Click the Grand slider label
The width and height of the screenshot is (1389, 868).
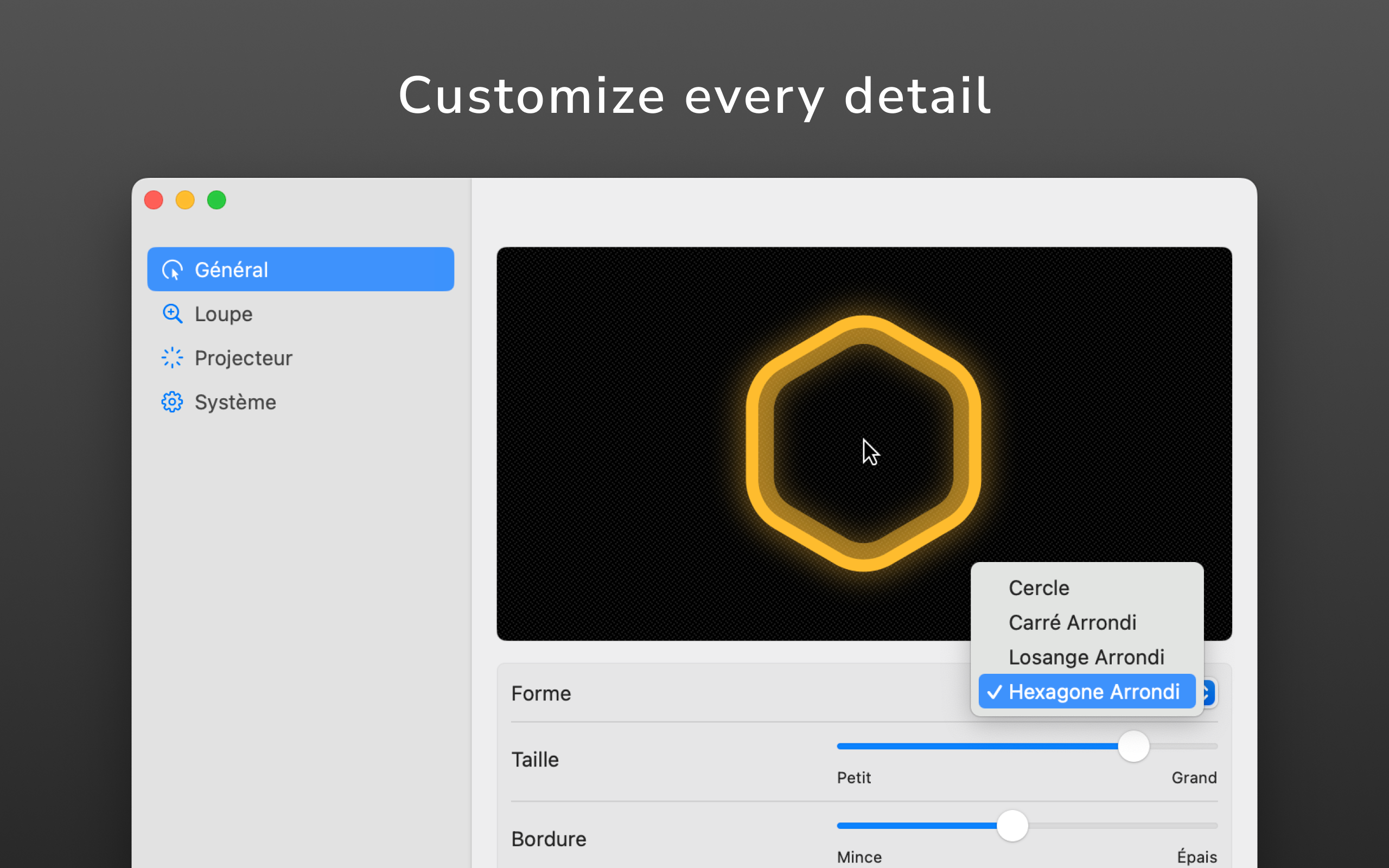(1194, 778)
